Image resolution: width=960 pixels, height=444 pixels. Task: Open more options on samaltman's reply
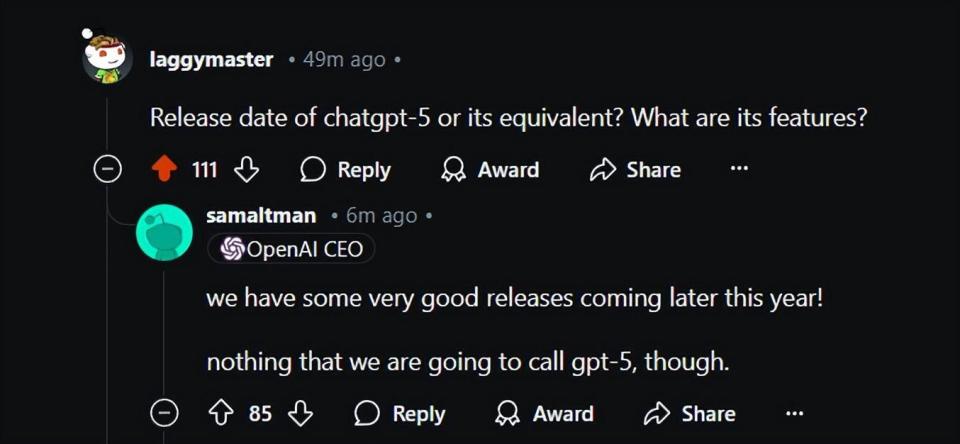(x=794, y=412)
